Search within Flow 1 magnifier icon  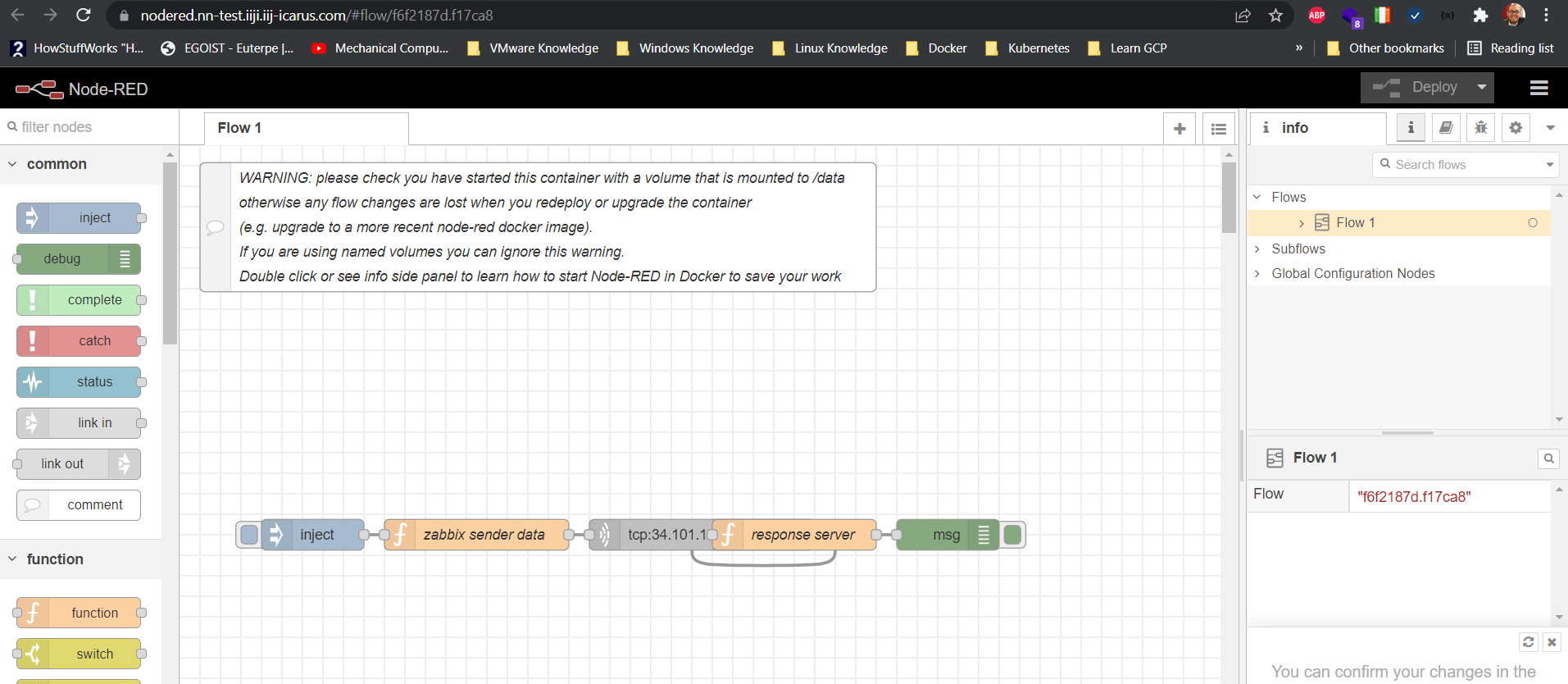click(1548, 458)
